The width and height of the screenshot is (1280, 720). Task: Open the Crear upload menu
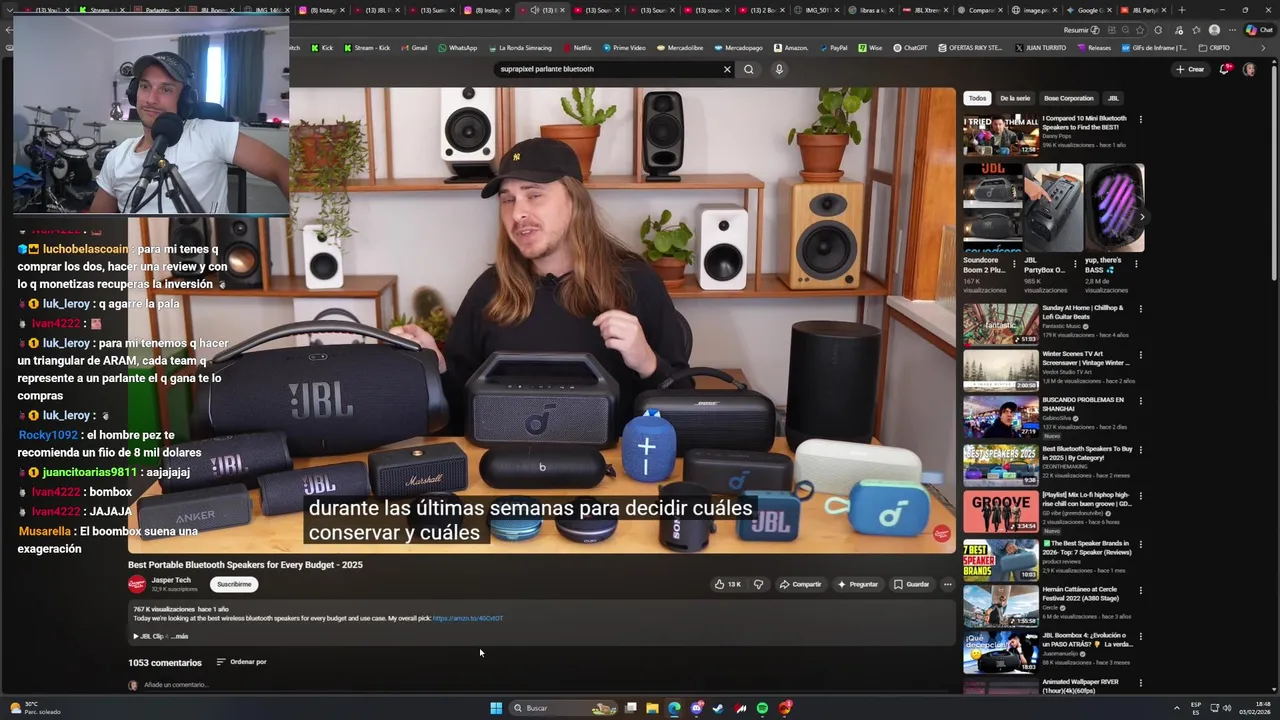[x=1190, y=69]
